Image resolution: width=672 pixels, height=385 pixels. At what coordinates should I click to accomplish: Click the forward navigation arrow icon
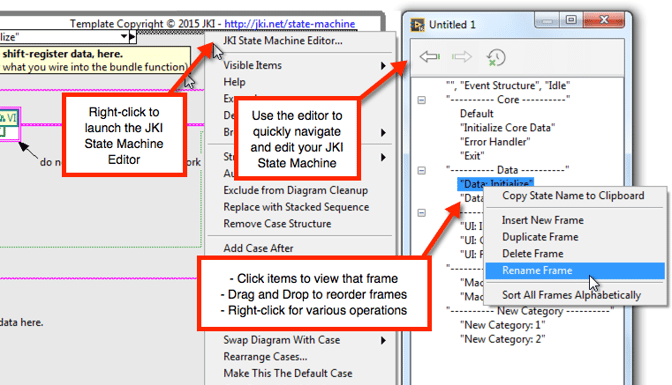pos(462,57)
